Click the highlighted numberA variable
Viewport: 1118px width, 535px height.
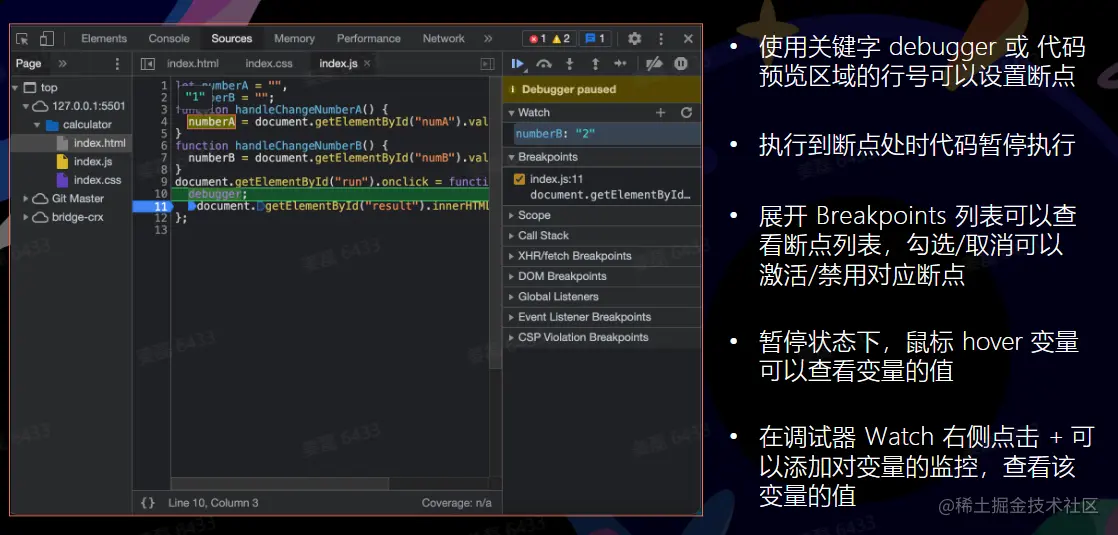(211, 122)
